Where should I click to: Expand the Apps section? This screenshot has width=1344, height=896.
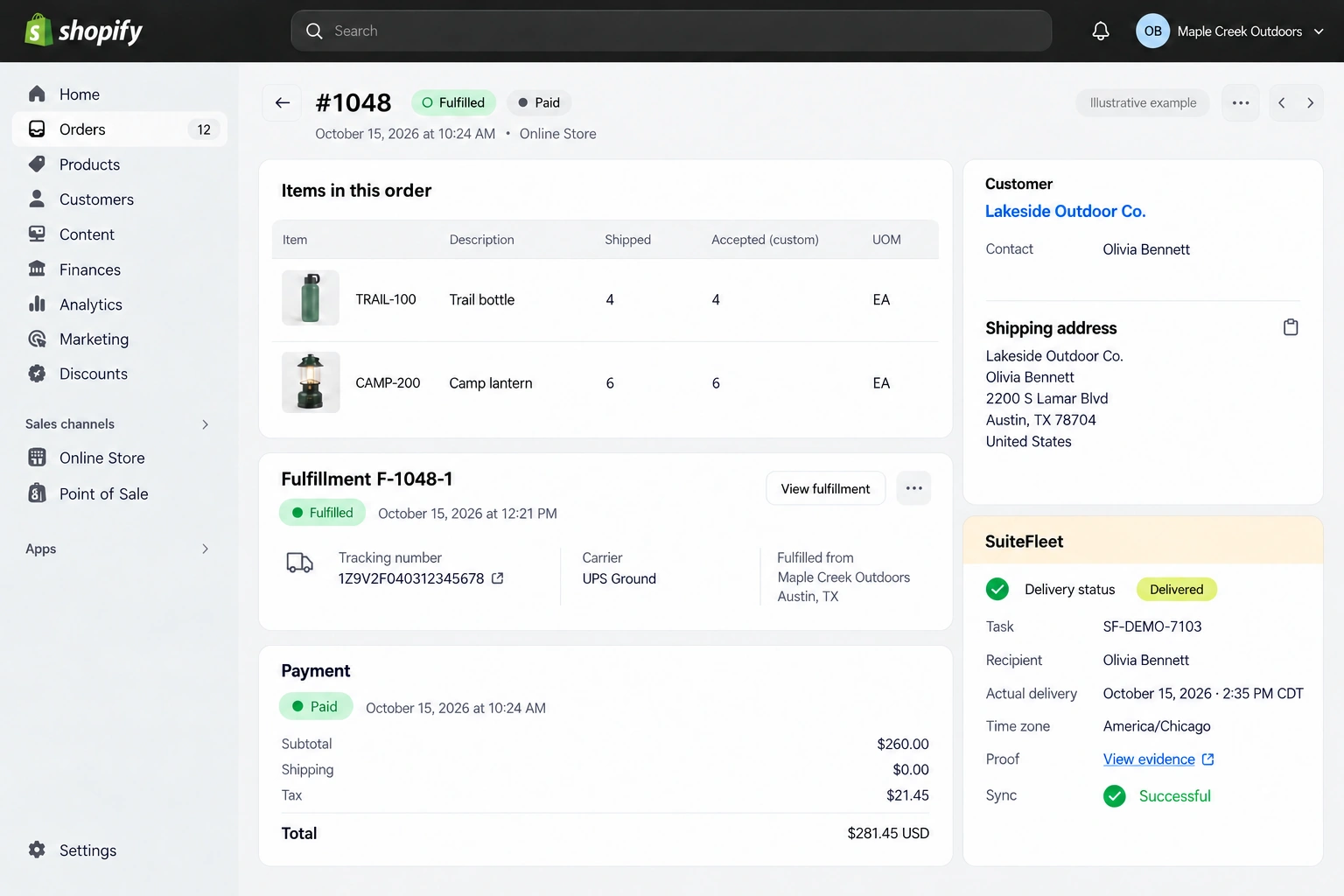tap(206, 549)
